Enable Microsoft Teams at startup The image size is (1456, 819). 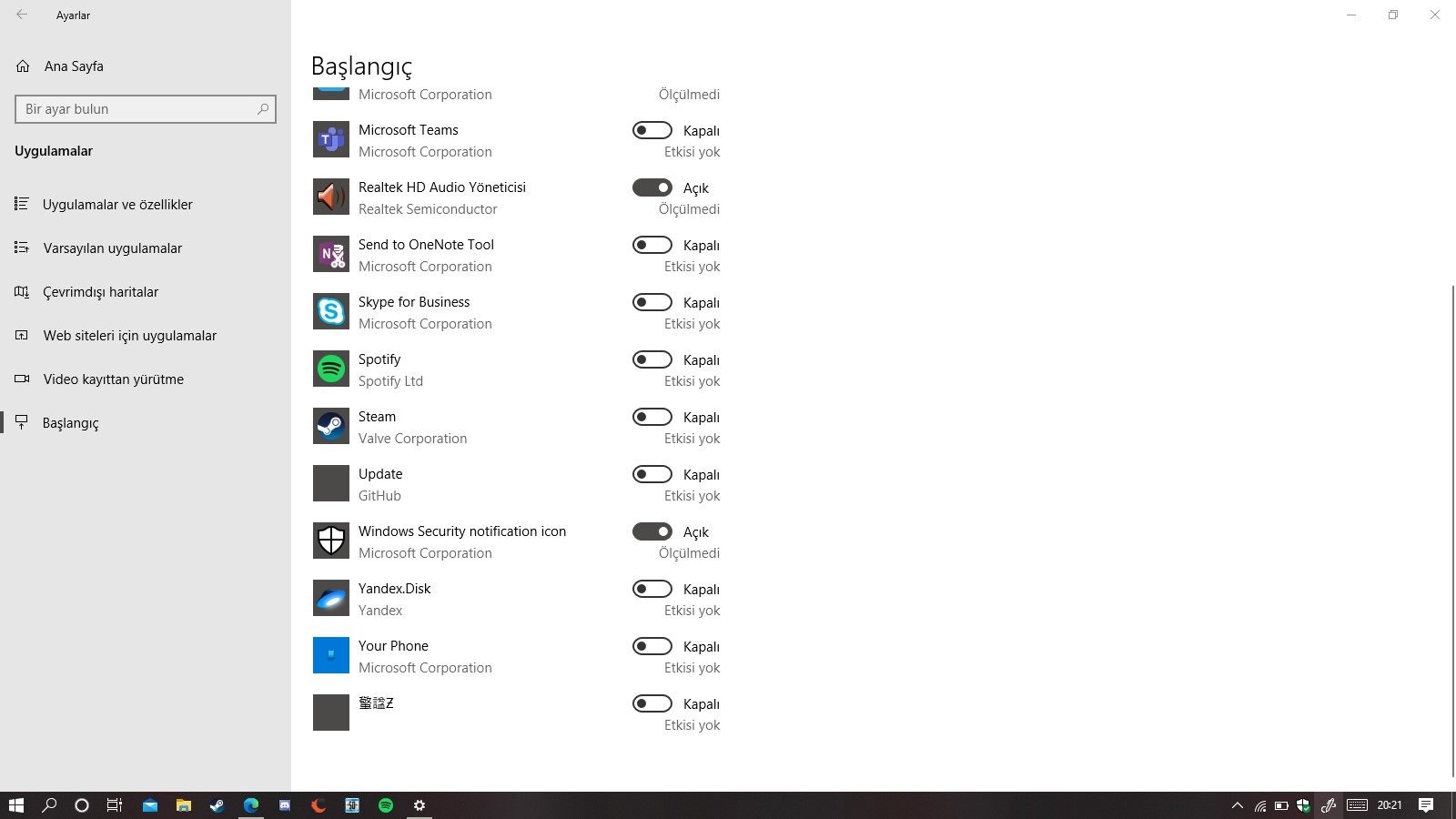pyautogui.click(x=652, y=130)
